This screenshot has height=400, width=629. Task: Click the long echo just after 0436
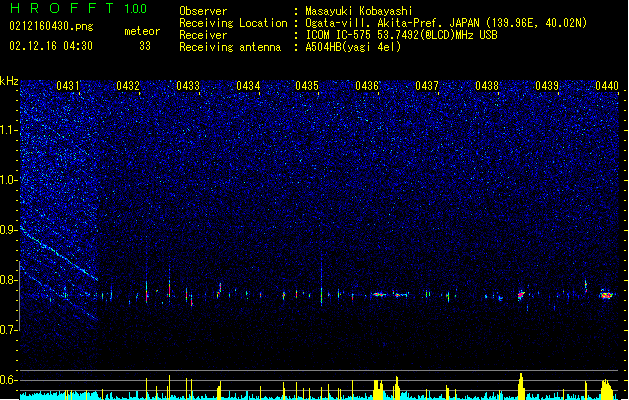pos(379,294)
